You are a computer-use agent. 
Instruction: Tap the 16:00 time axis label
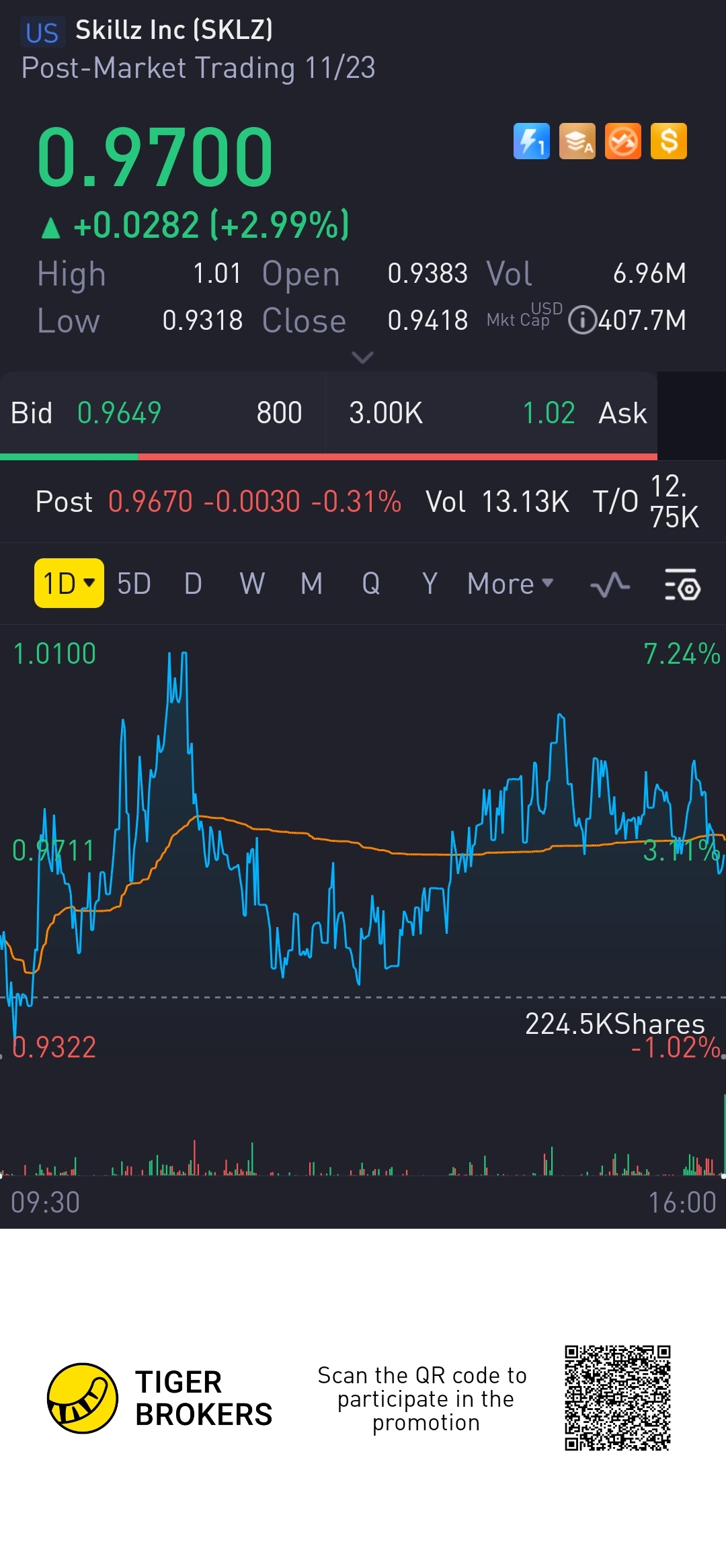682,1203
